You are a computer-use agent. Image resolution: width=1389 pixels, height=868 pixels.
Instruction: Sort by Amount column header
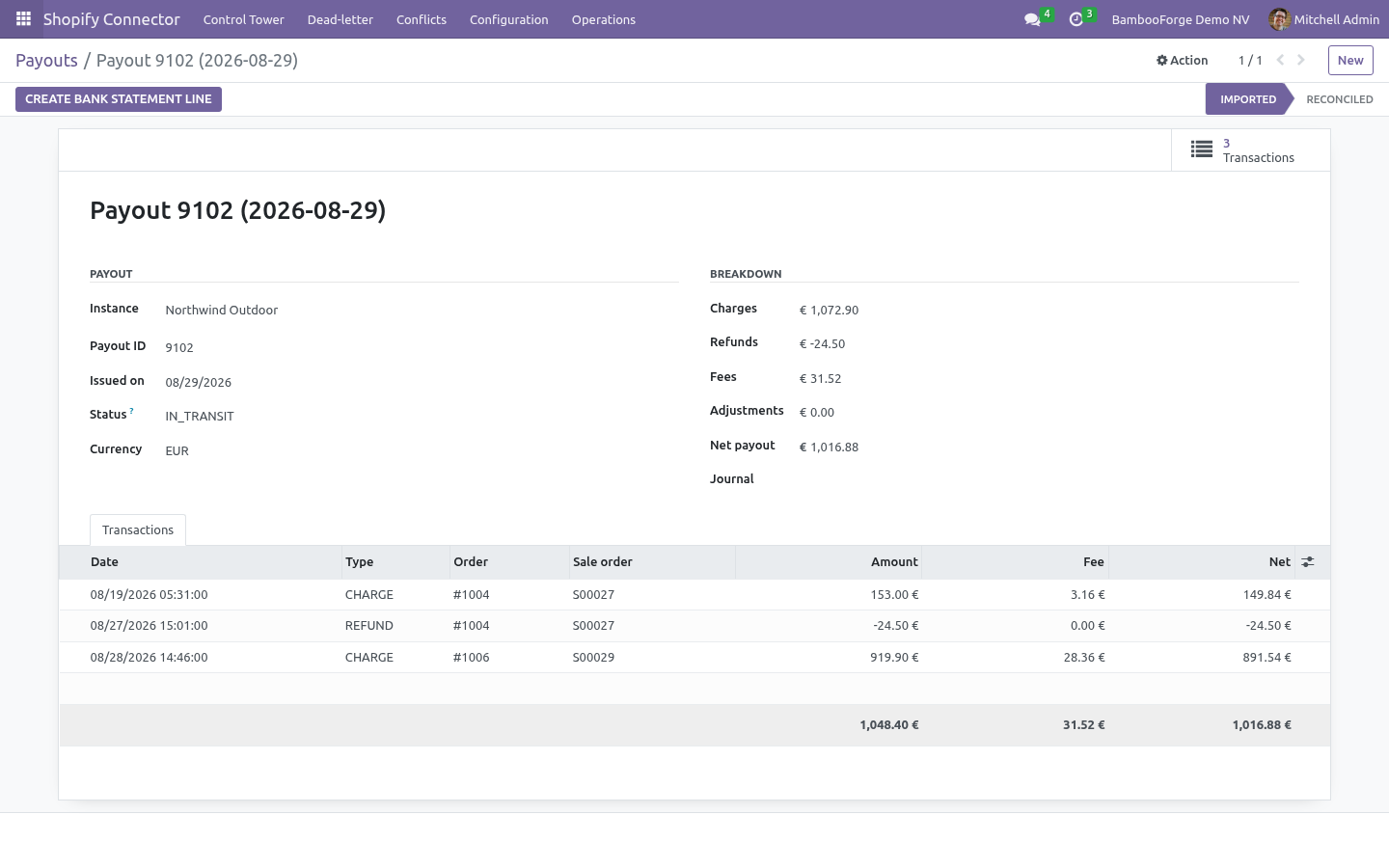[829, 562]
